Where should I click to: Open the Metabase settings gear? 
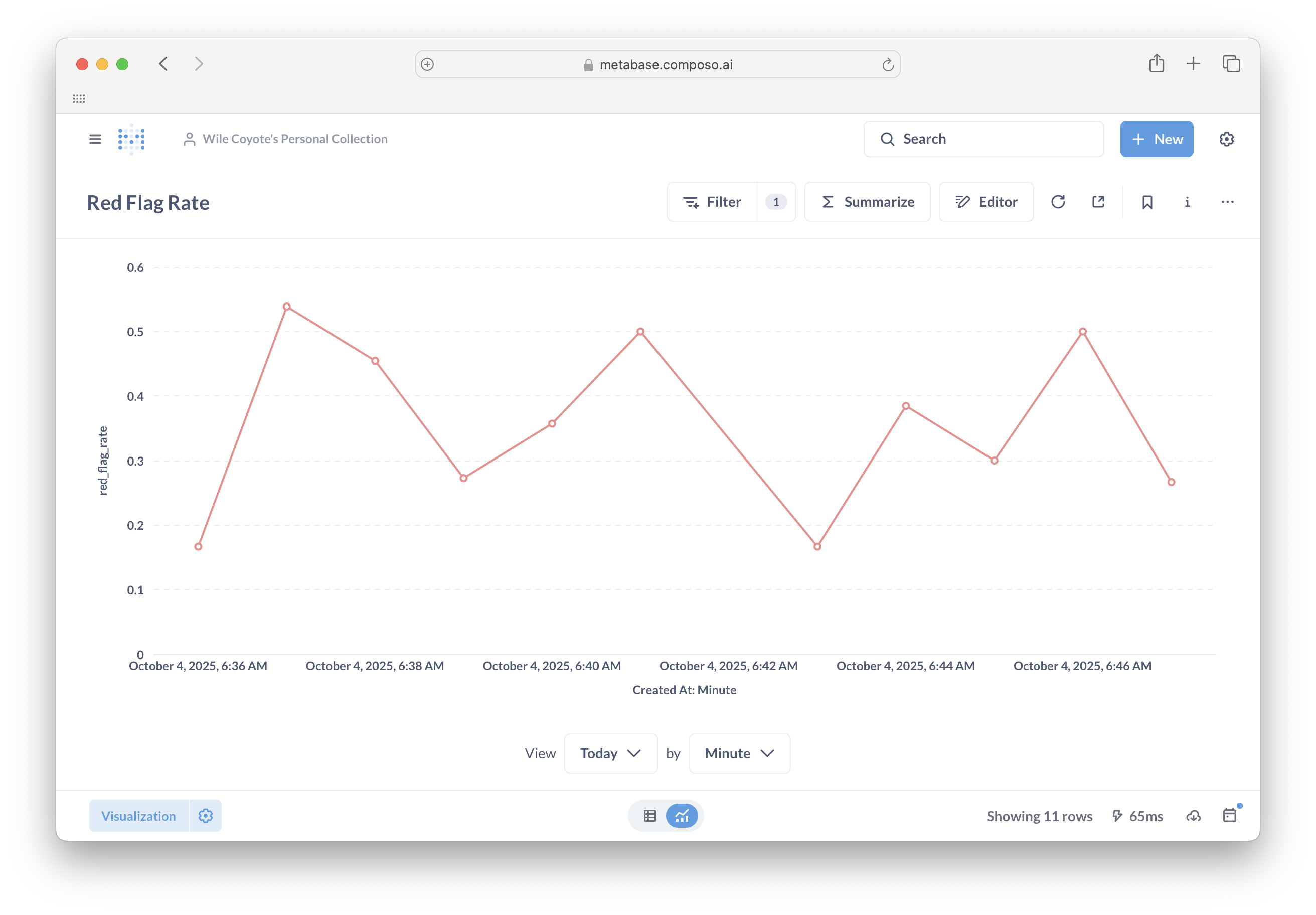click(1226, 139)
